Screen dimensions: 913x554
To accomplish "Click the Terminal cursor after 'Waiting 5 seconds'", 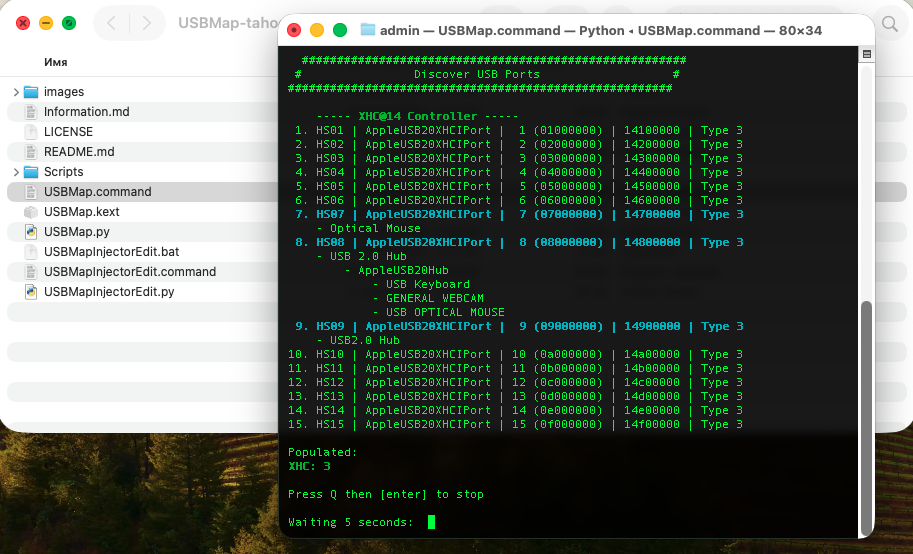I will (x=431, y=522).
